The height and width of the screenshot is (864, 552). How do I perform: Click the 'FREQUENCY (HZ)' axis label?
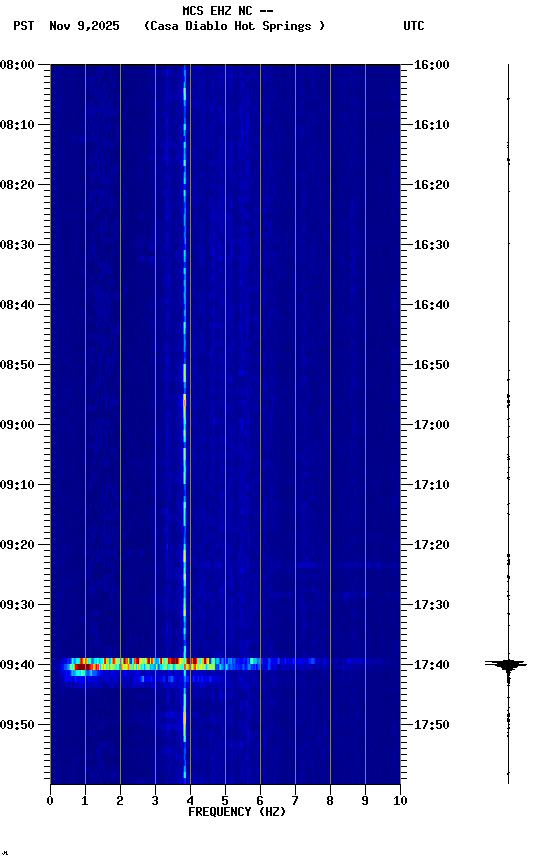tap(237, 812)
